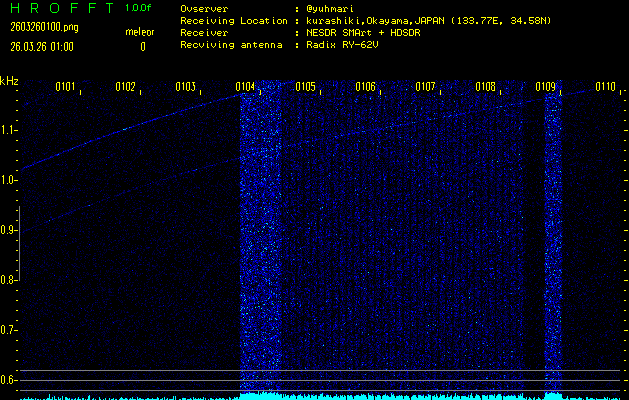Select the 0110 time marker
Screen dimensions: 629x400
[604, 87]
